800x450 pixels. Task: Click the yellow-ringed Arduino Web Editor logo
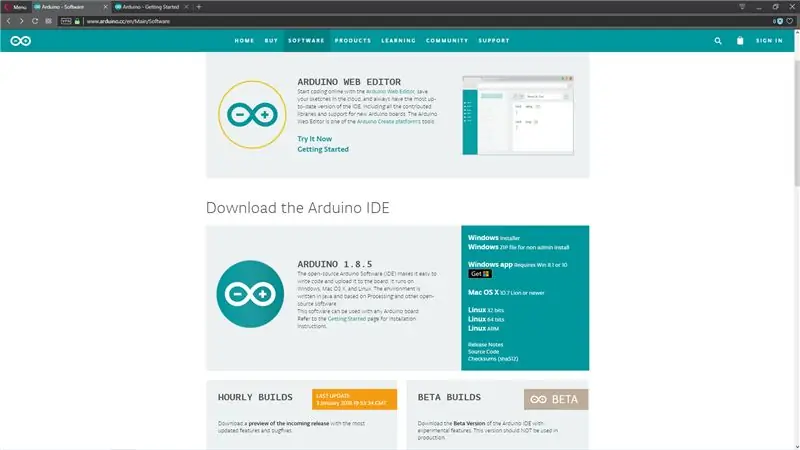pyautogui.click(x=252, y=114)
